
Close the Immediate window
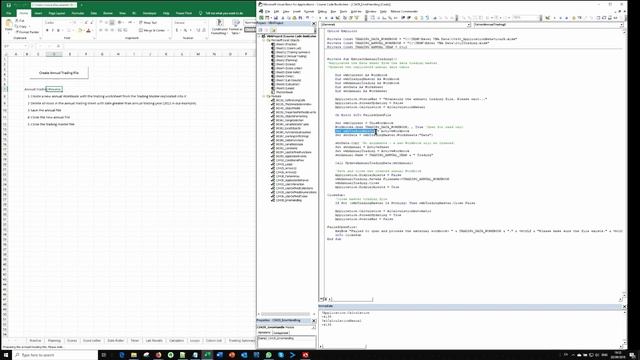coord(624,306)
